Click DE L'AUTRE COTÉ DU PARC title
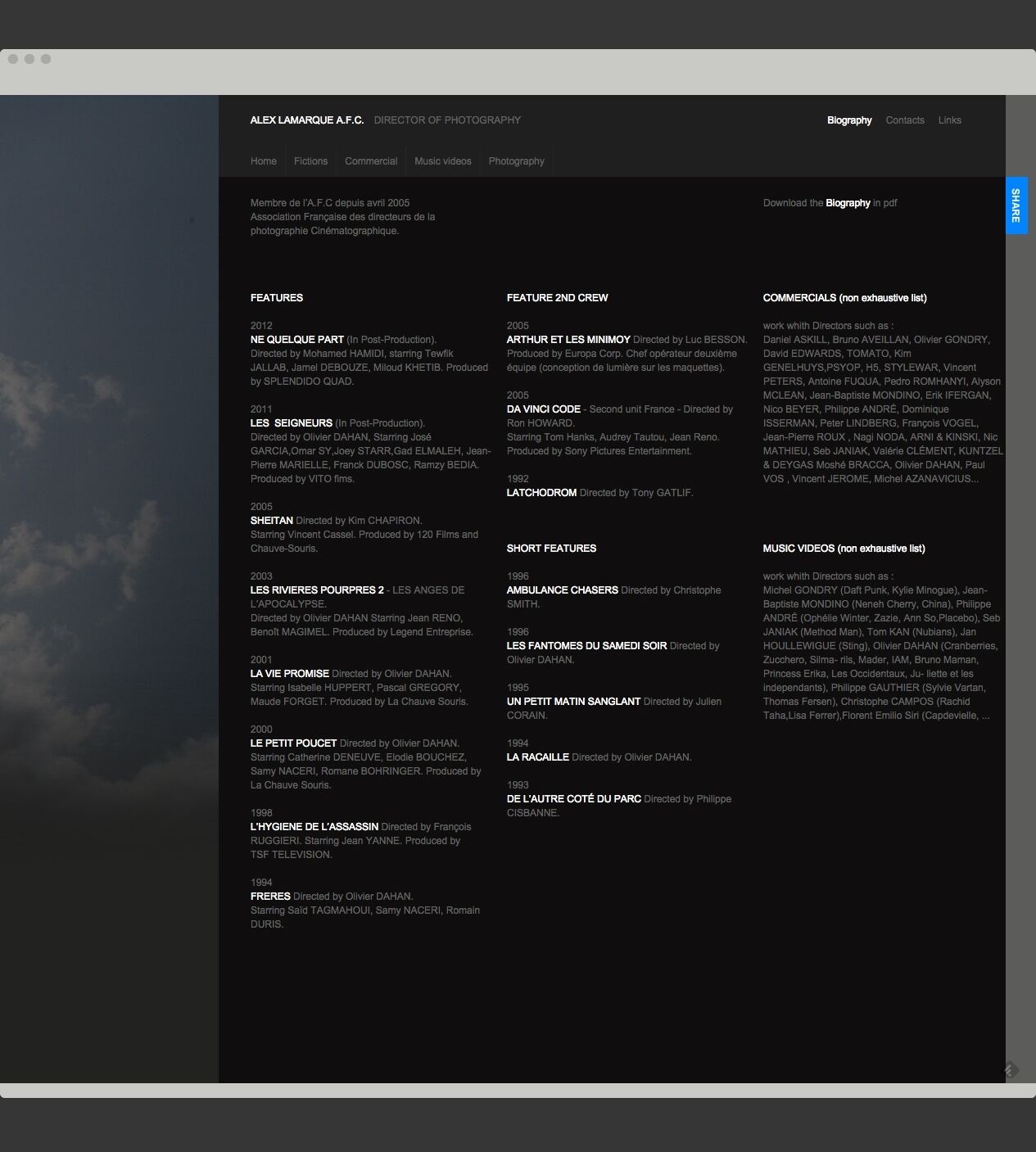 (574, 799)
